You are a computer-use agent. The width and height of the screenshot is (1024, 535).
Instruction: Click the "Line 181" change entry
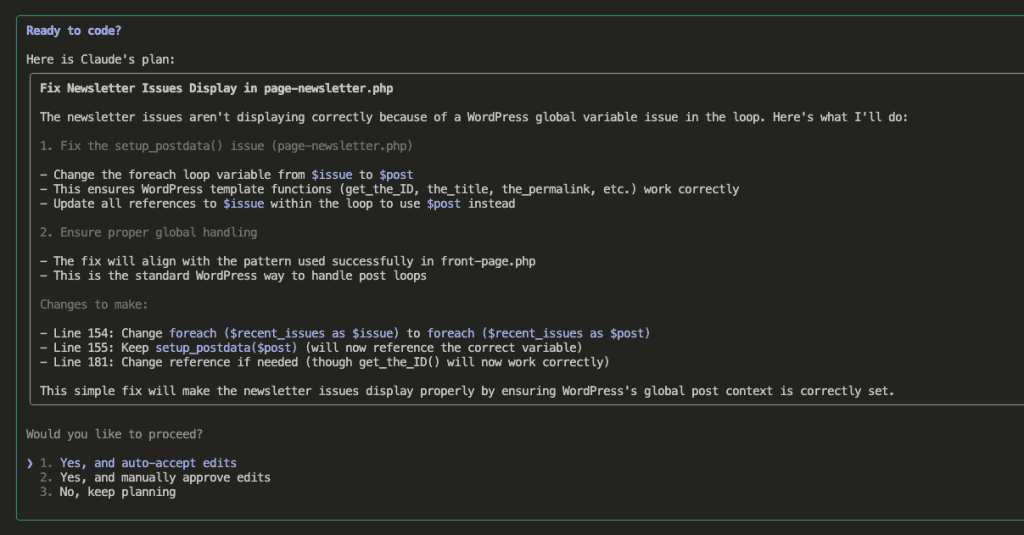point(325,362)
